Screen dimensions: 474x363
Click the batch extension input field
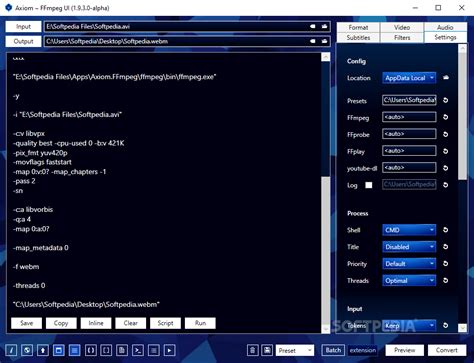click(x=363, y=350)
